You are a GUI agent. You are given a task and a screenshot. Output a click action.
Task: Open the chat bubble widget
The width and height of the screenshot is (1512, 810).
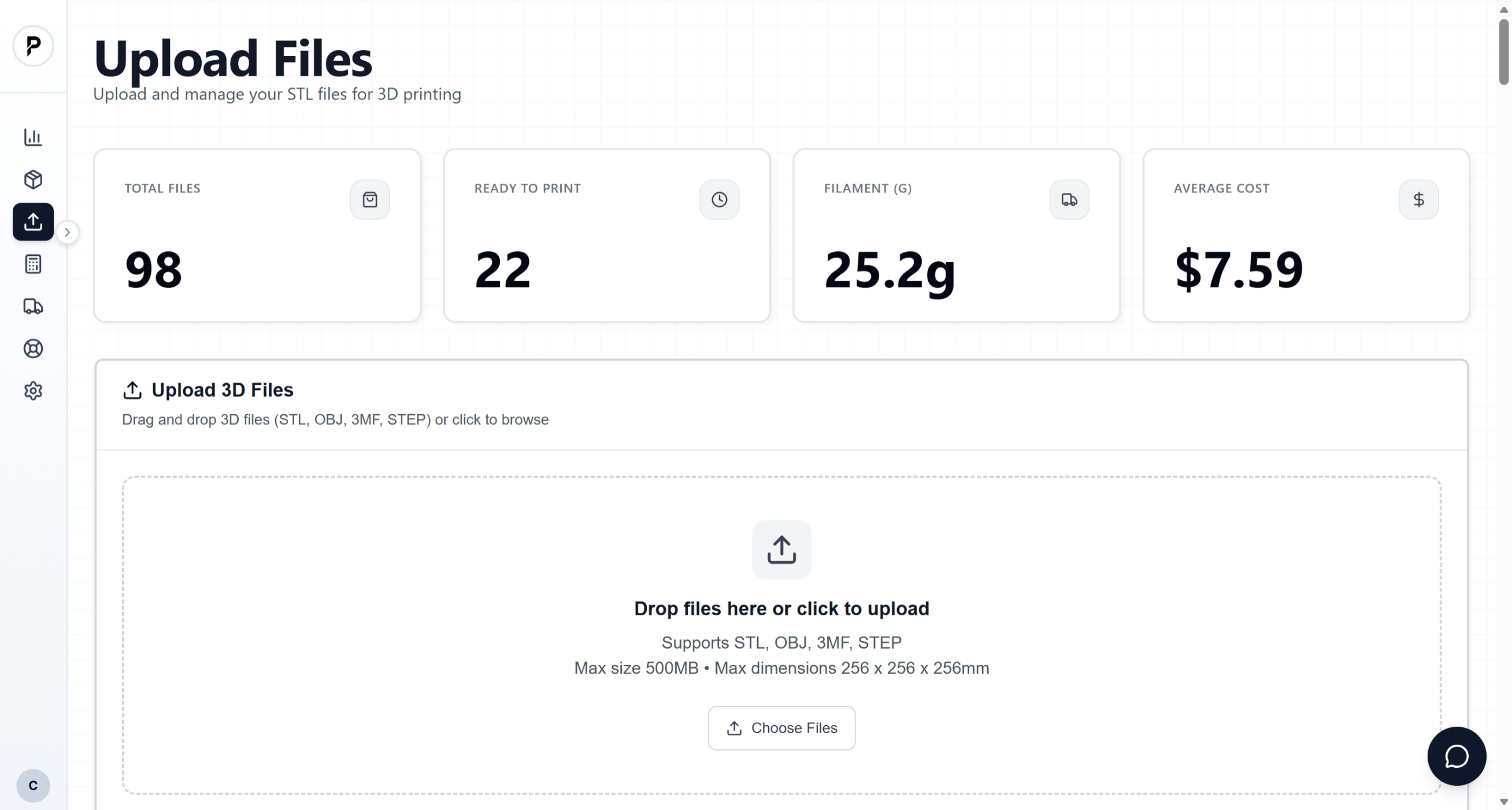coord(1457,756)
